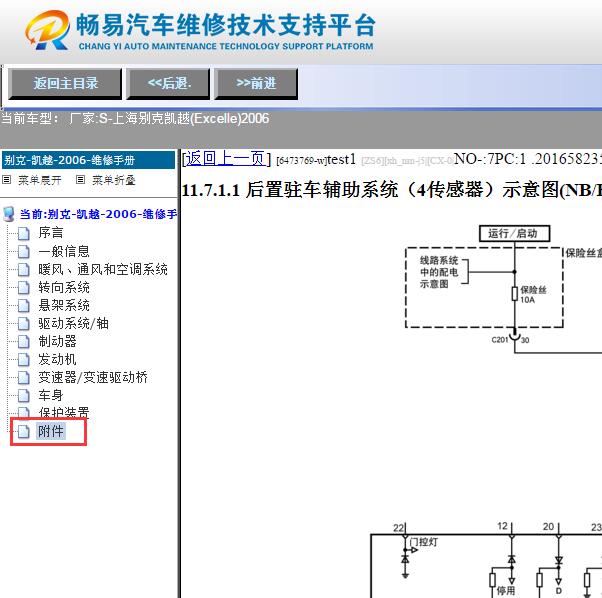
Task: Click the 当前车型 vehicle info text
Action: (135, 119)
